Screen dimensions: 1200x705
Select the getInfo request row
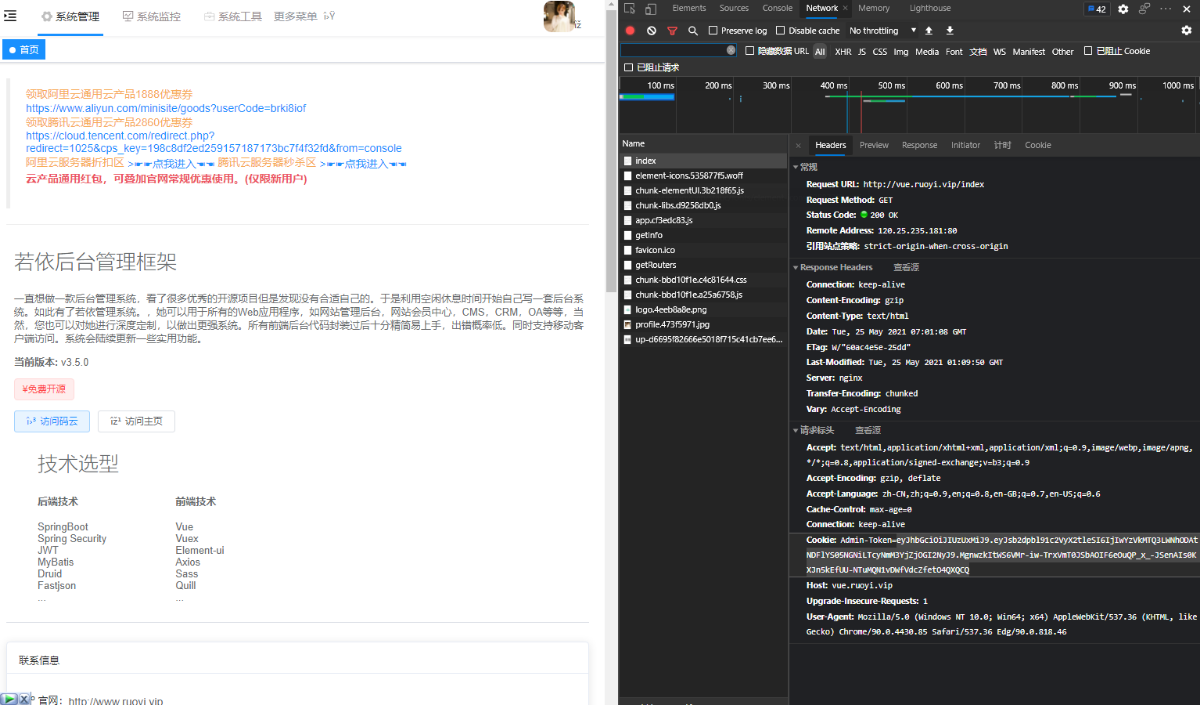point(704,235)
